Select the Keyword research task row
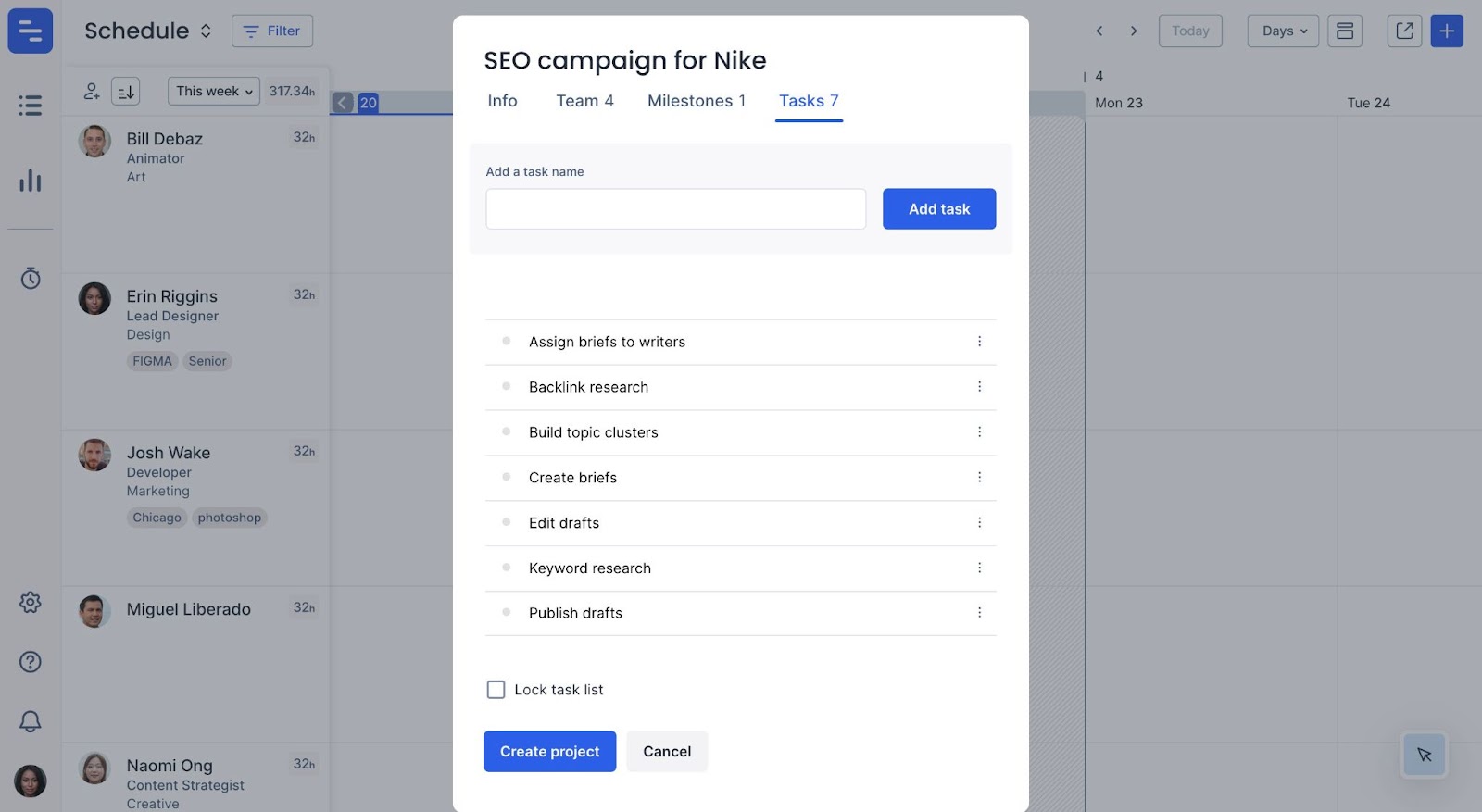1482x812 pixels. (x=590, y=568)
